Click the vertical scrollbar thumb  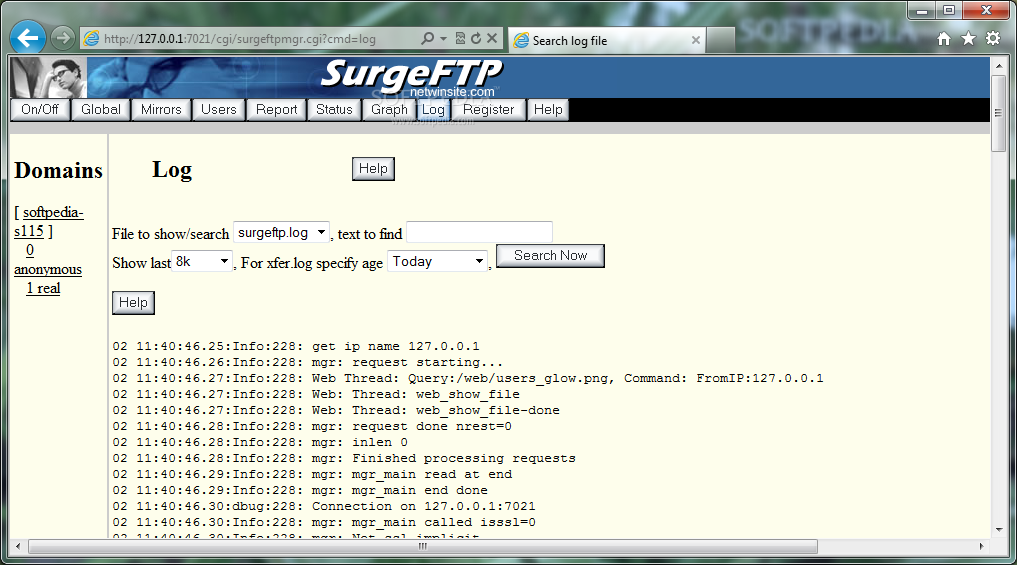tap(999, 113)
